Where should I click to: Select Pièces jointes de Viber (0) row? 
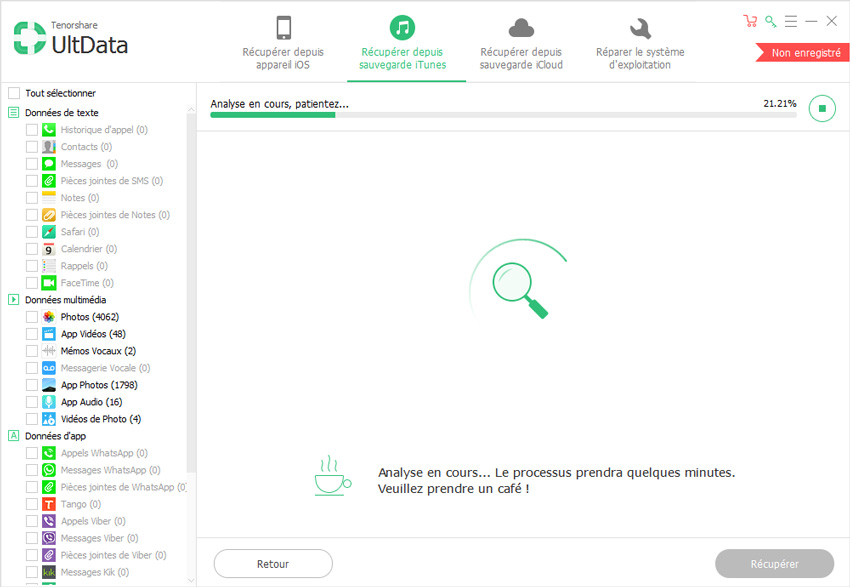(x=96, y=555)
